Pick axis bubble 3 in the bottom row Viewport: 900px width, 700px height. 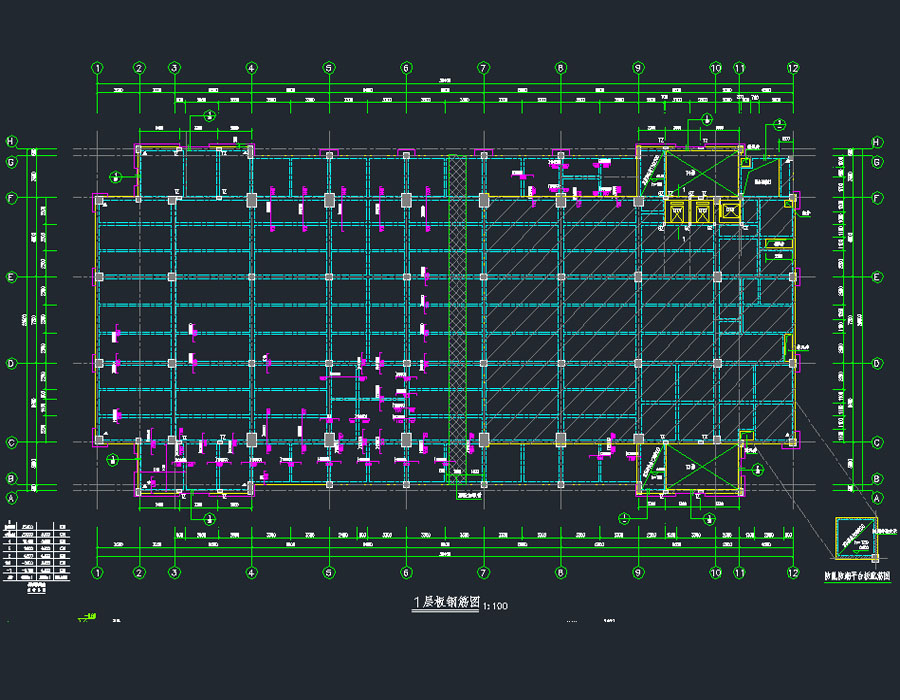pyautogui.click(x=174, y=573)
